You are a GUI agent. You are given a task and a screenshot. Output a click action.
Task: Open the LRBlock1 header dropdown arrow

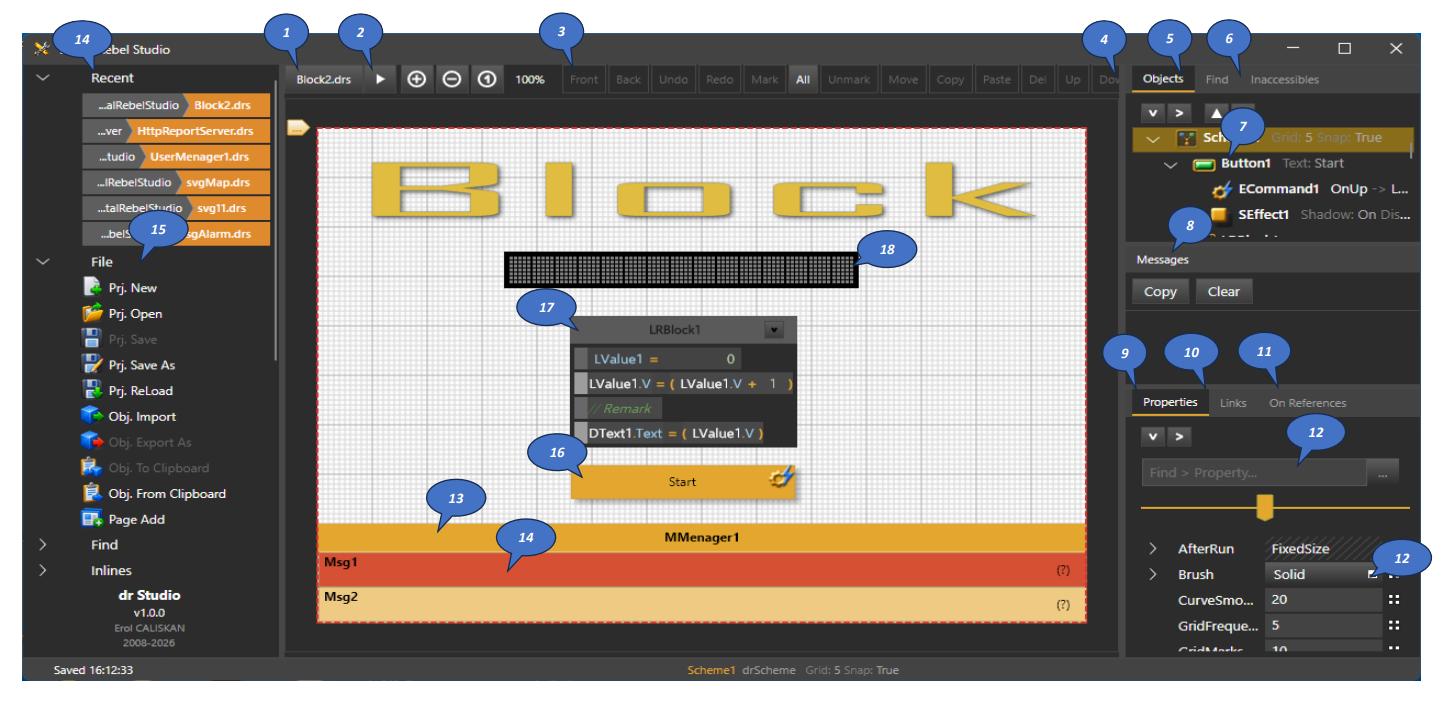click(x=773, y=329)
